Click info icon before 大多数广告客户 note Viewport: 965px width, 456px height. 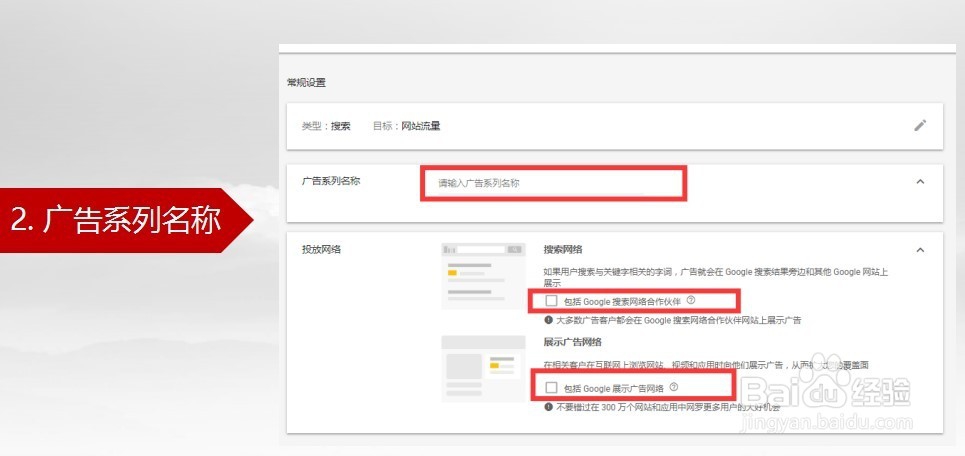548,320
